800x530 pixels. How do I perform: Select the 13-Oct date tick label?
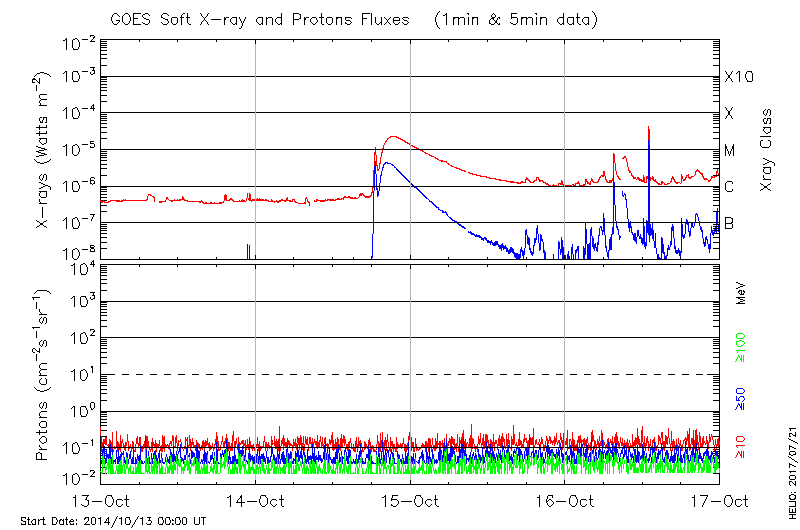click(101, 500)
